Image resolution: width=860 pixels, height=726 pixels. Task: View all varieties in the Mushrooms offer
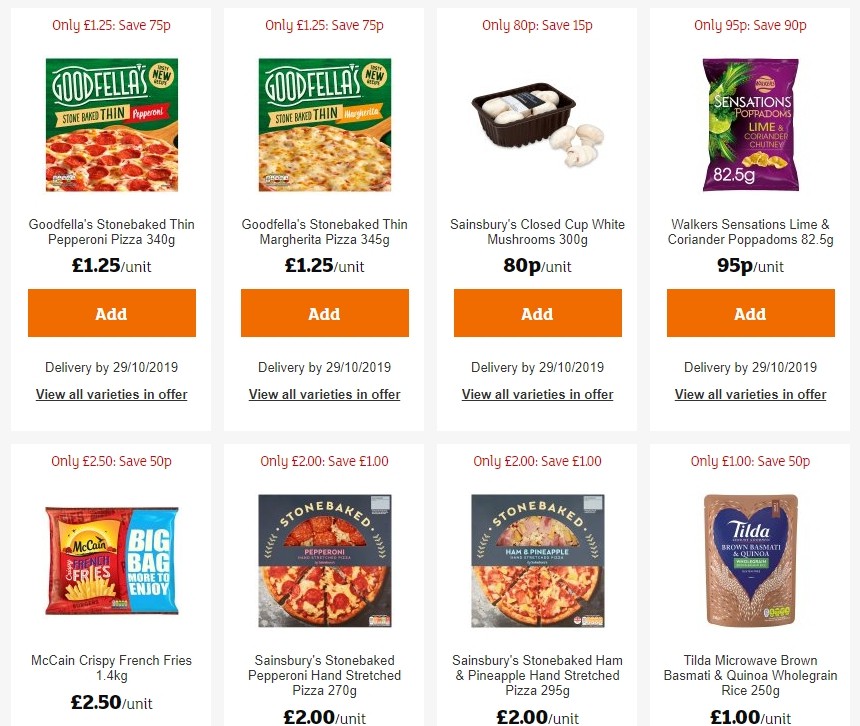[537, 394]
